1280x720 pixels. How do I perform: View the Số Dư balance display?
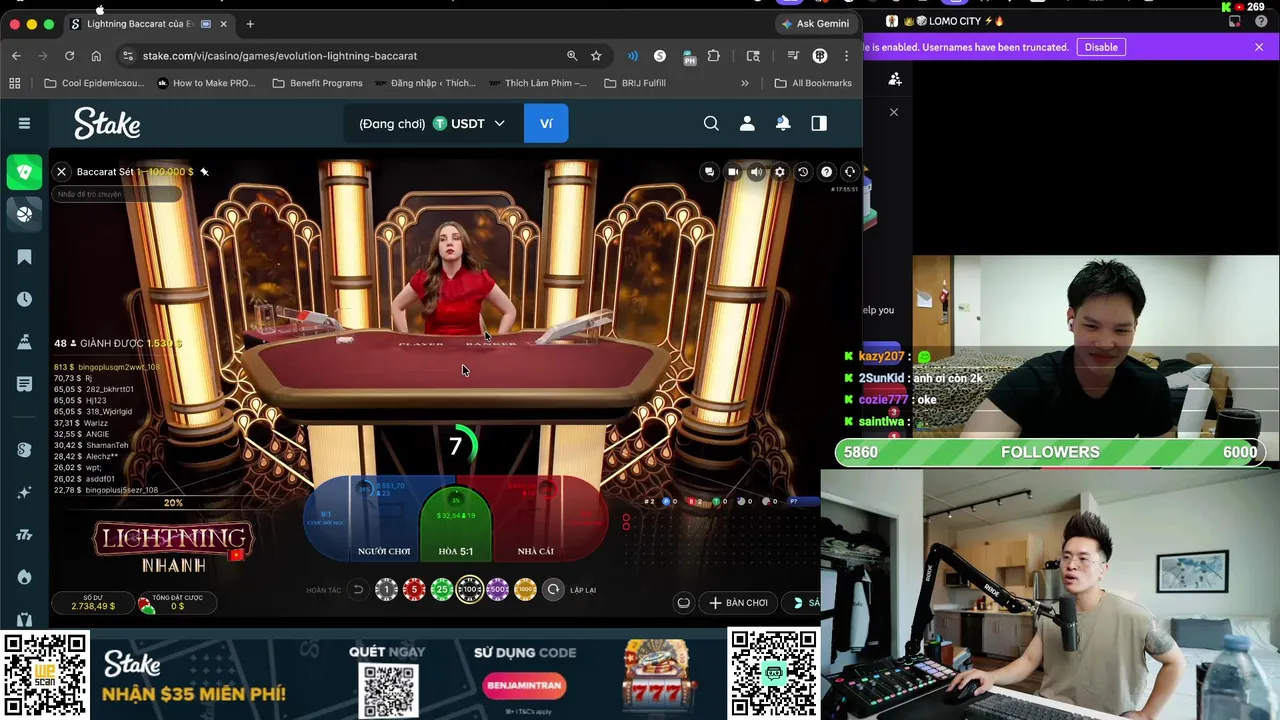92,602
